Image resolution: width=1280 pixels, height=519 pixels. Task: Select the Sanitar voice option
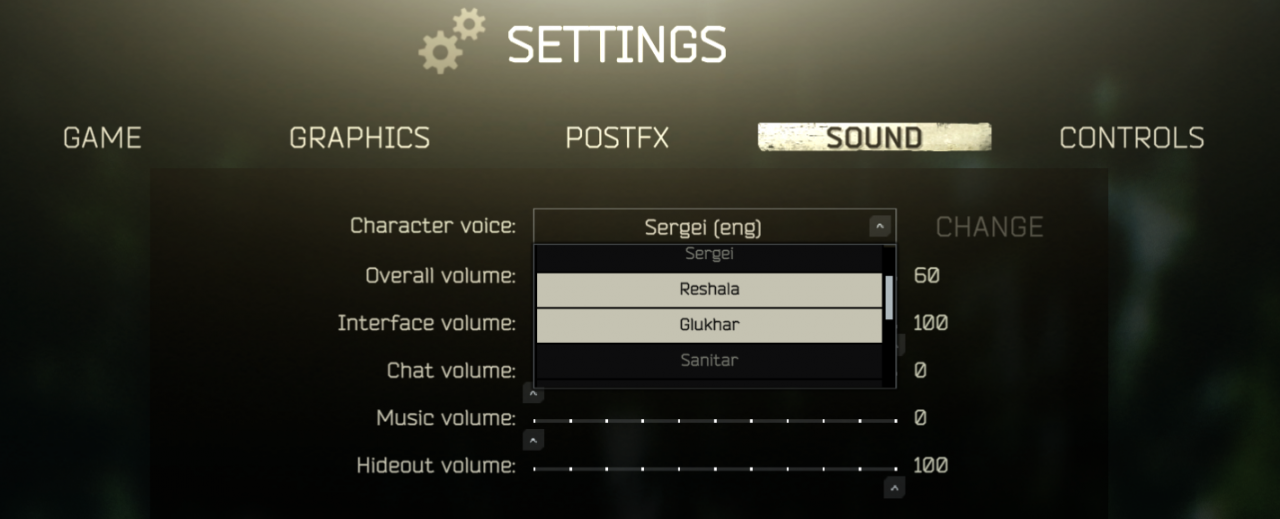pyautogui.click(x=709, y=360)
